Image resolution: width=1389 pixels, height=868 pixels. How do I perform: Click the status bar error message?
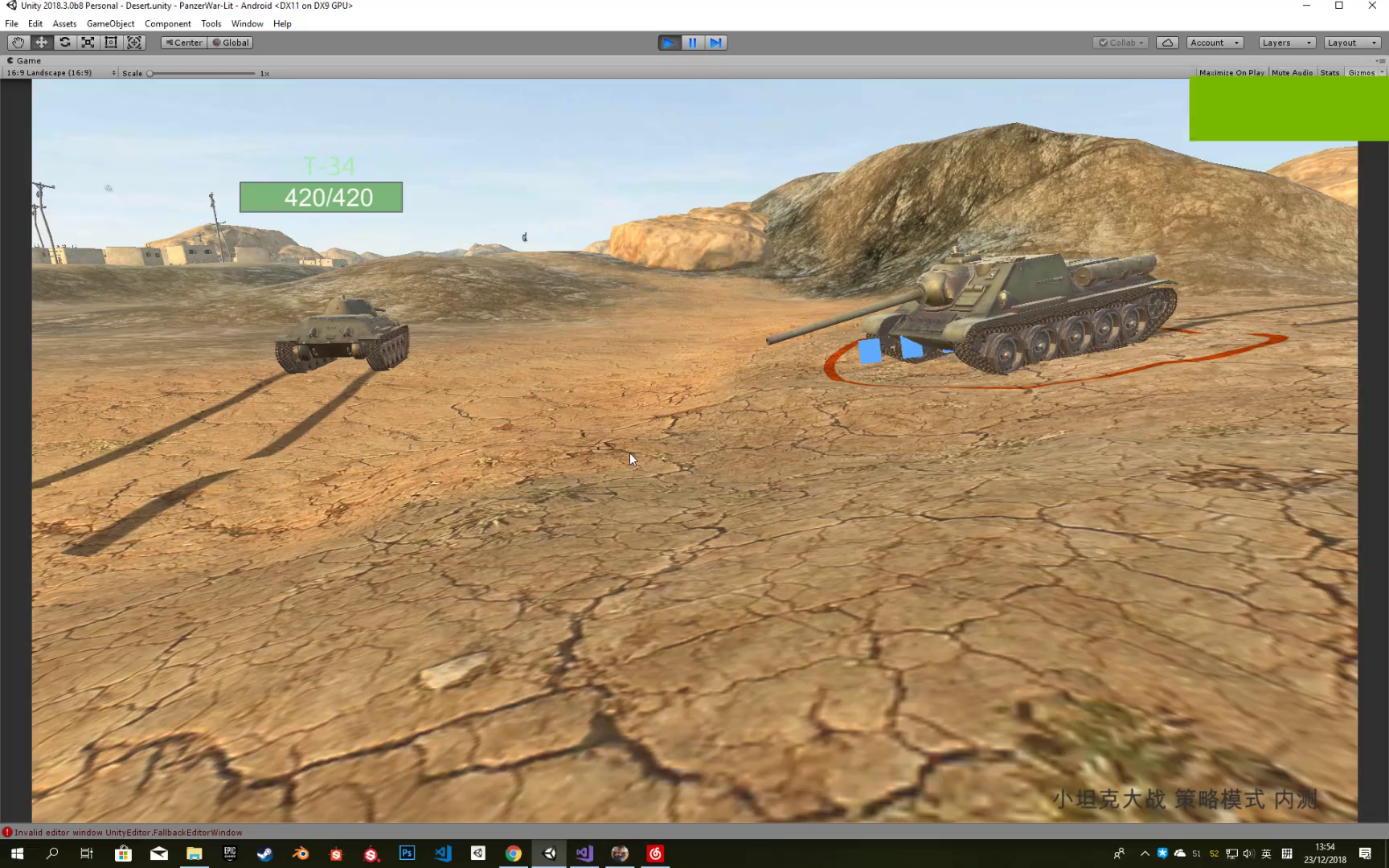coord(122,832)
